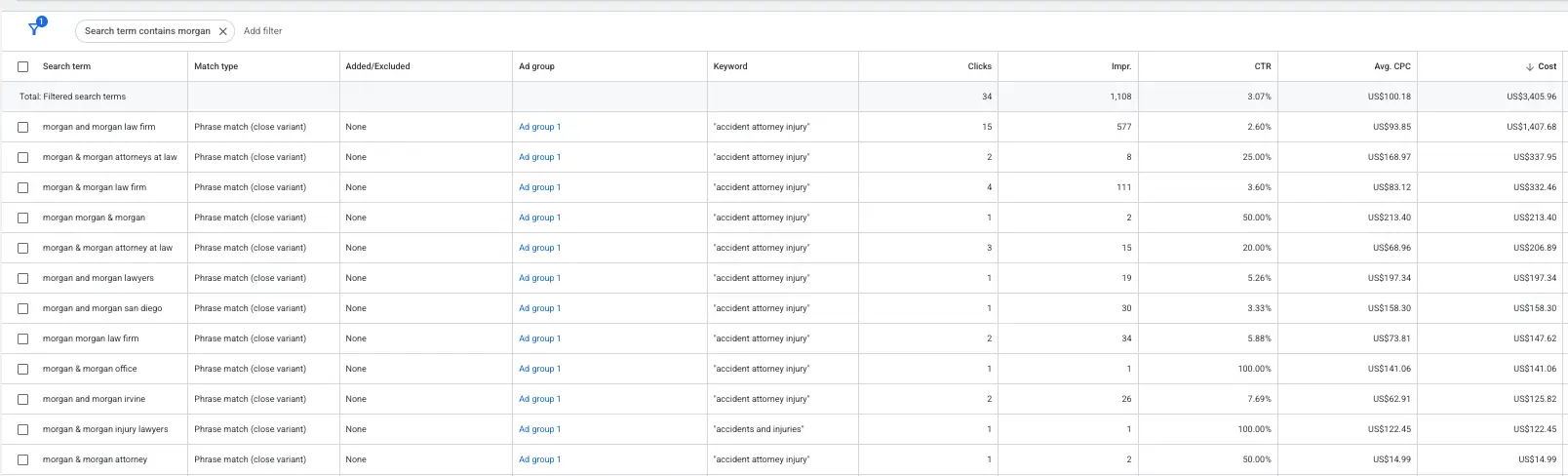Open Ad group 1 for 'morgan & morgan office'
1568x476 pixels.
(x=539, y=369)
